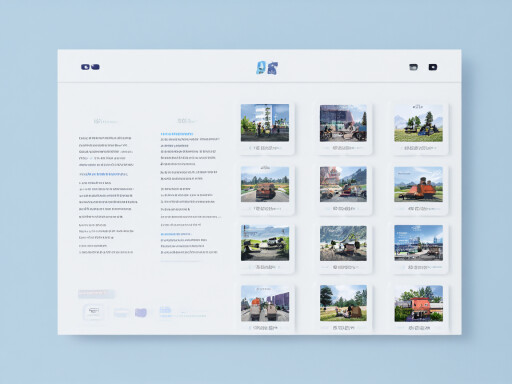Click the white card badge at bottom left
Screen dimensions: 512x384
point(94,312)
